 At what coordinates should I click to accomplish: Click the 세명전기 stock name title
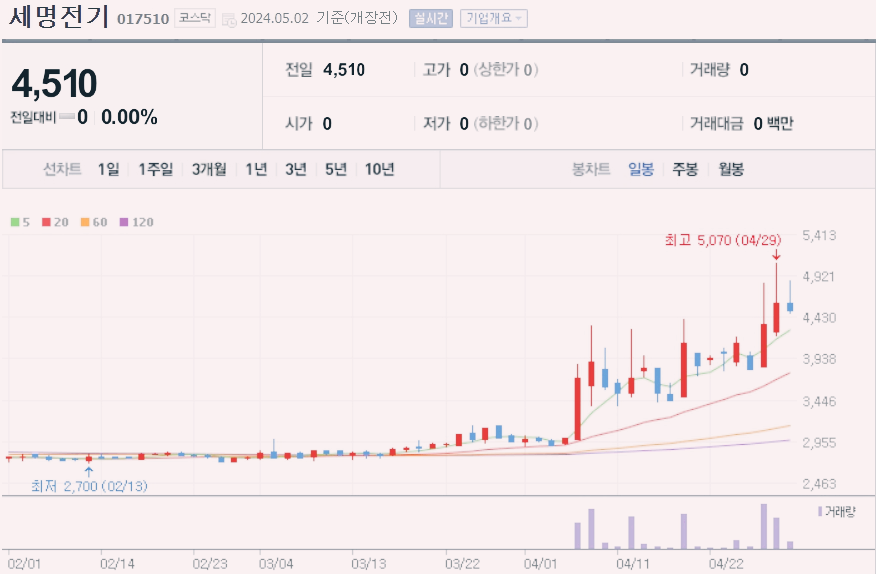coord(59,16)
